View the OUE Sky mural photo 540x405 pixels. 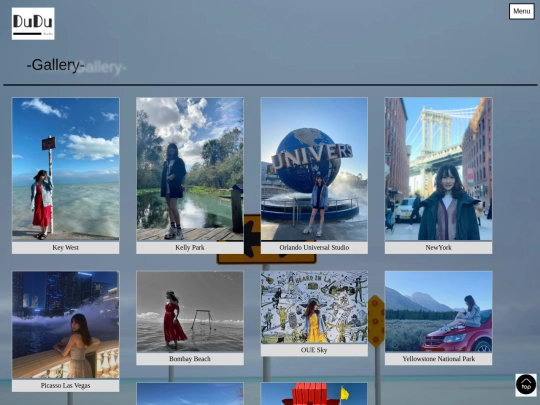(x=314, y=307)
